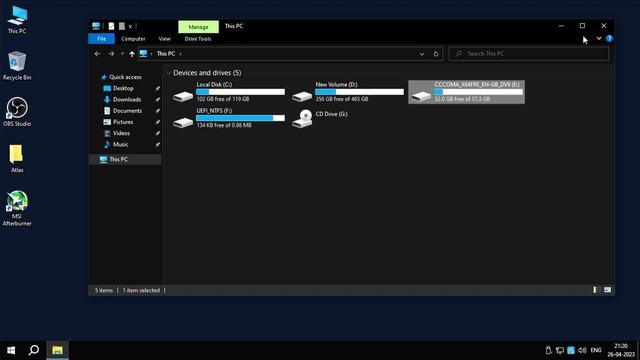Select the Local Disk (C:) drive
Image resolution: width=640 pixels, height=360 pixels.
(229, 92)
